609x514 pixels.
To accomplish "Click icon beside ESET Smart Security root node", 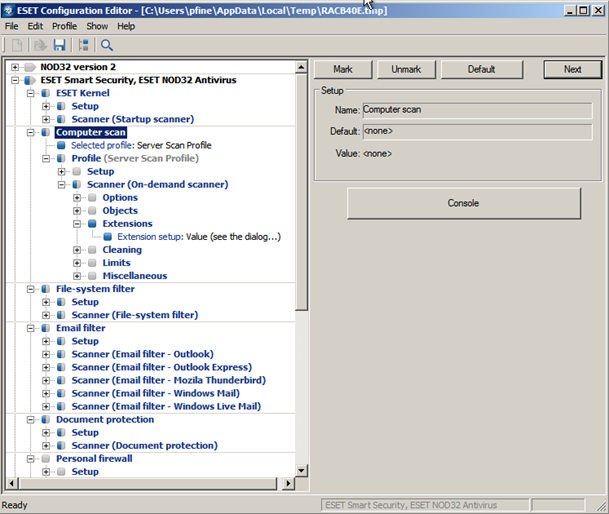I will [30, 80].
